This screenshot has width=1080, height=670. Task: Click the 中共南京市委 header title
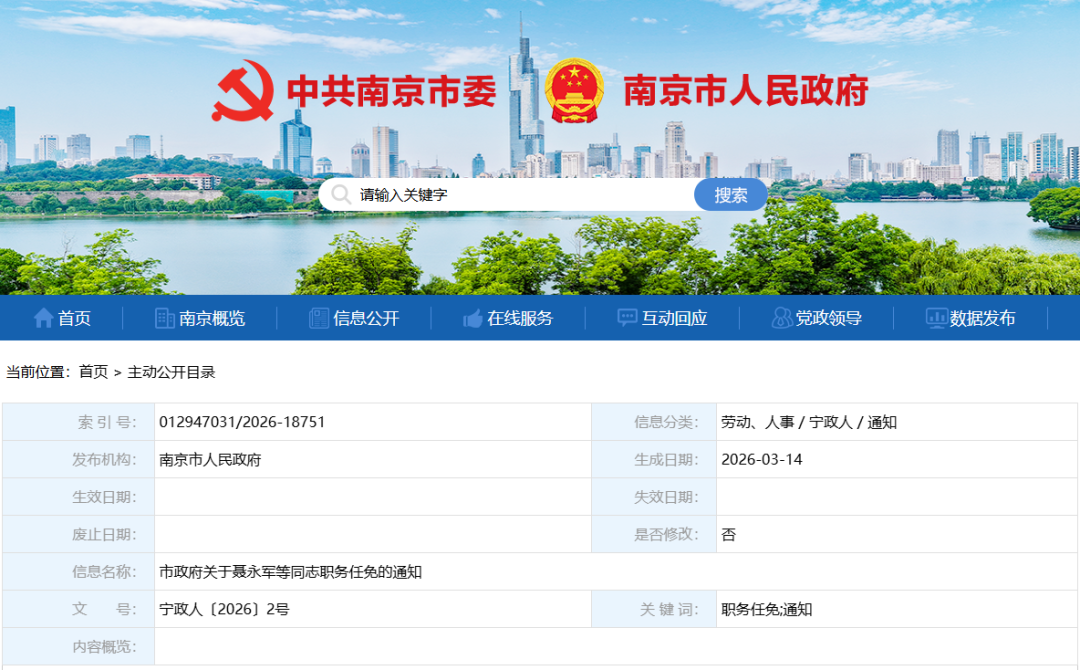[391, 92]
